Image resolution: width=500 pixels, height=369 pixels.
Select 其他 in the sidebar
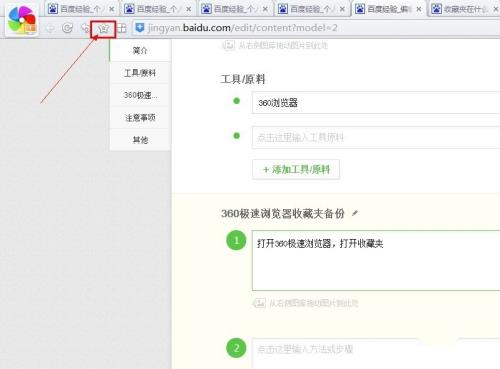coord(140,140)
